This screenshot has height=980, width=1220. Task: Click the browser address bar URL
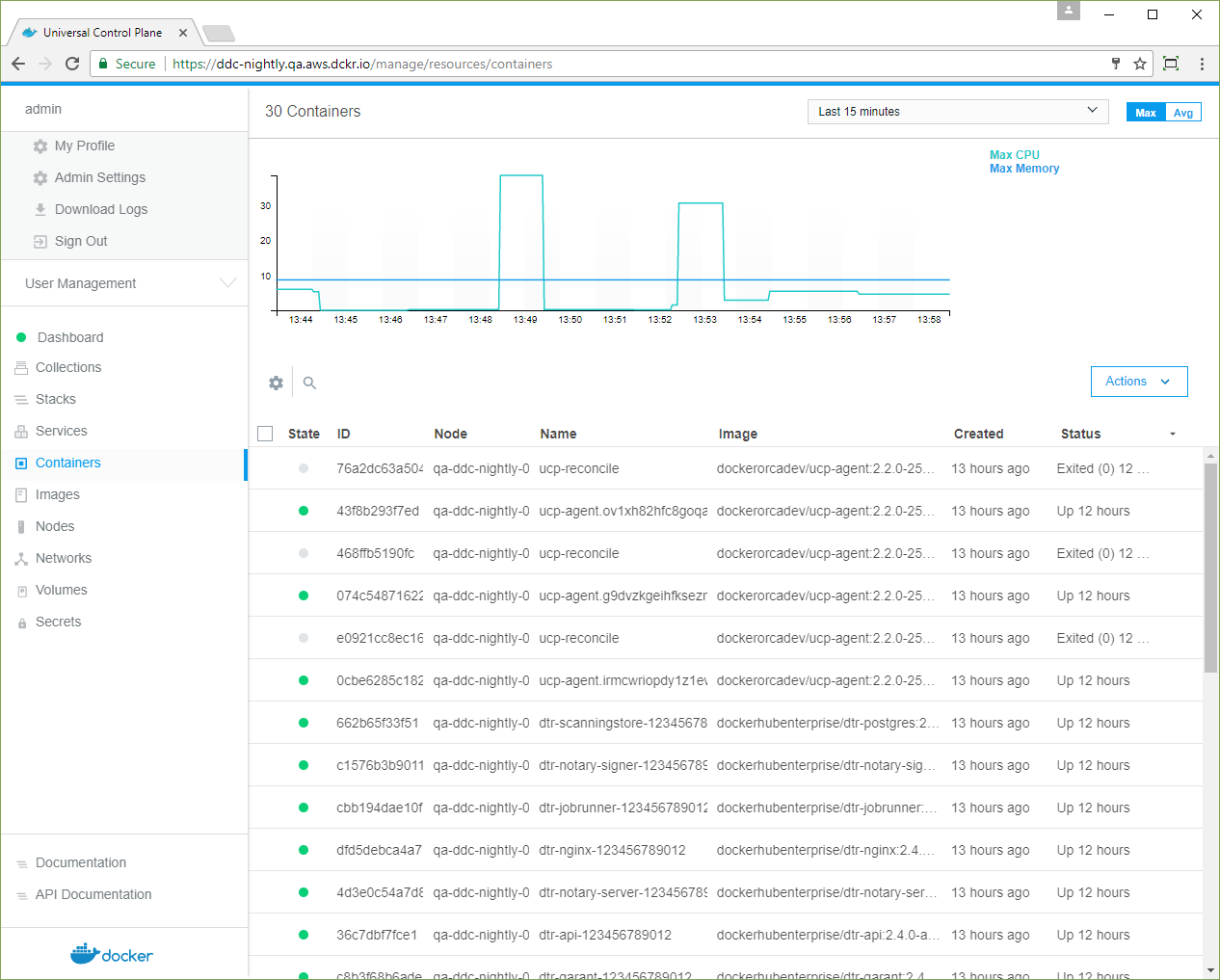click(362, 64)
